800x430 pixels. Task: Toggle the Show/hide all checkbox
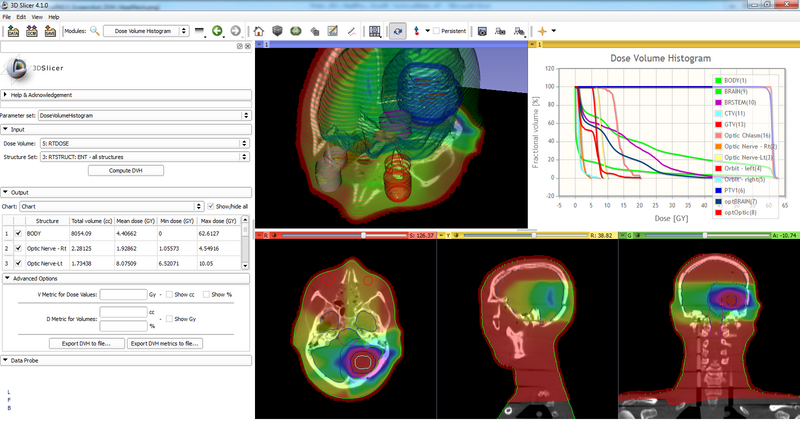coord(210,206)
